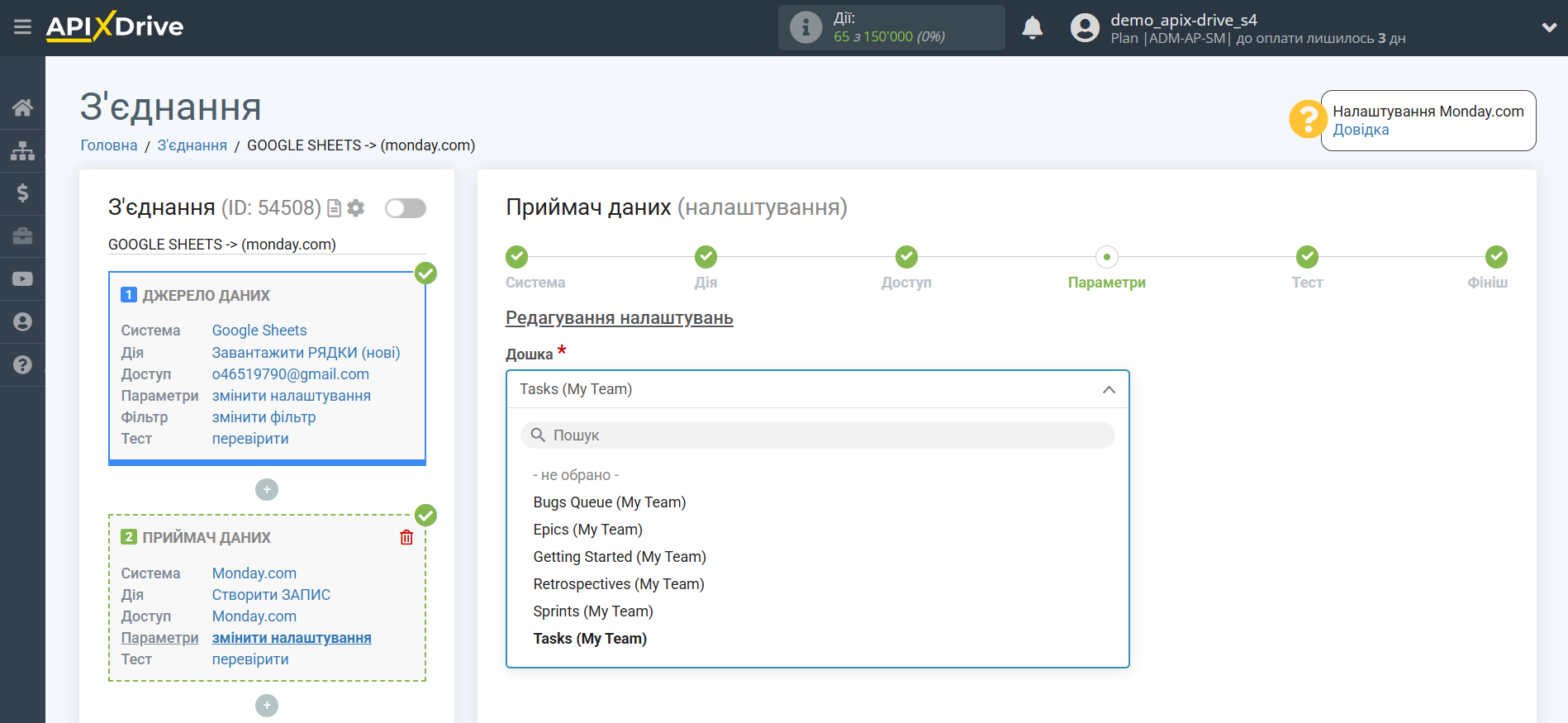Click o46519790@gmail.com access link
The width and height of the screenshot is (1568, 723).
291,374
